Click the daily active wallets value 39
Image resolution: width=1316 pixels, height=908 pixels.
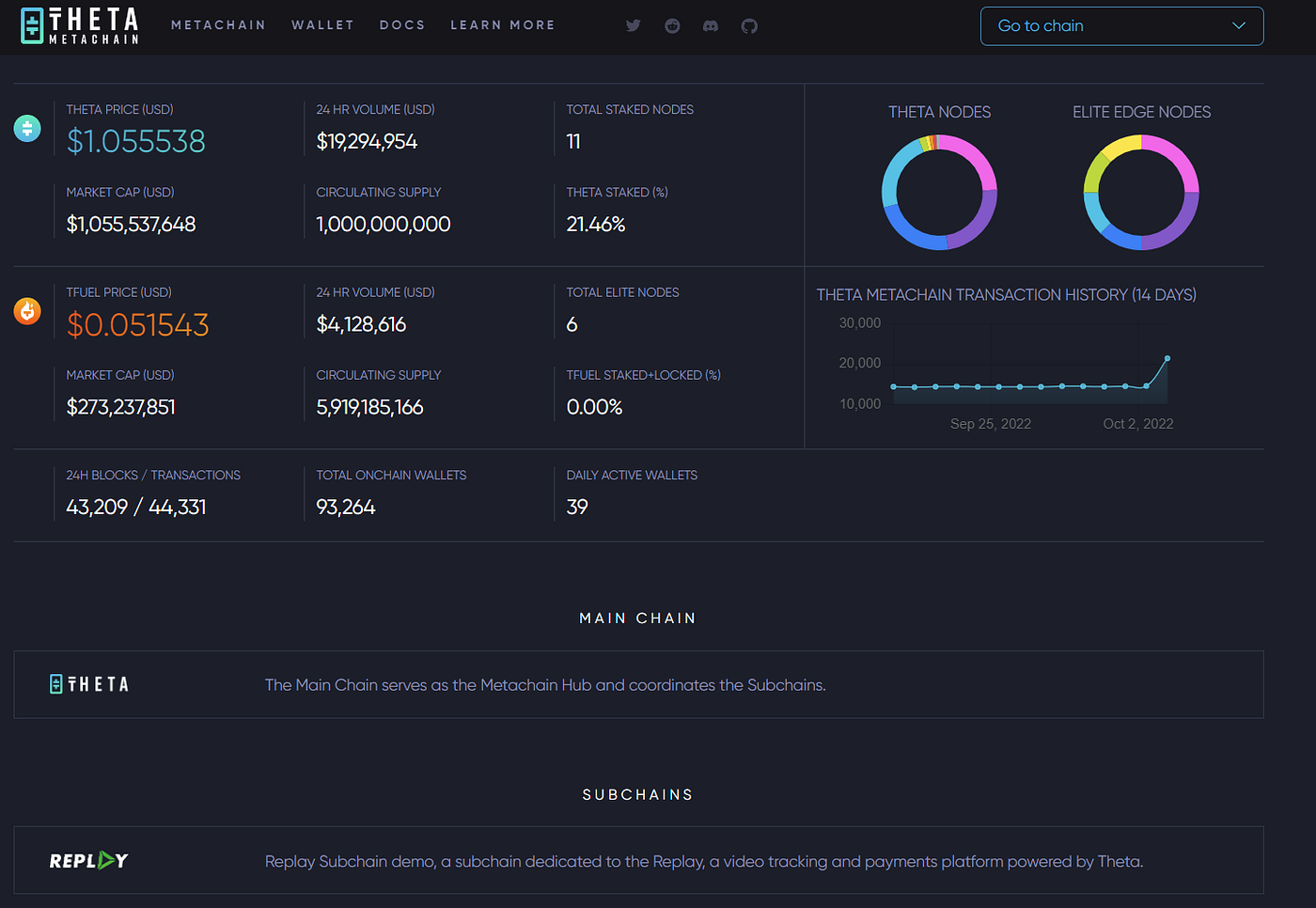click(x=577, y=507)
